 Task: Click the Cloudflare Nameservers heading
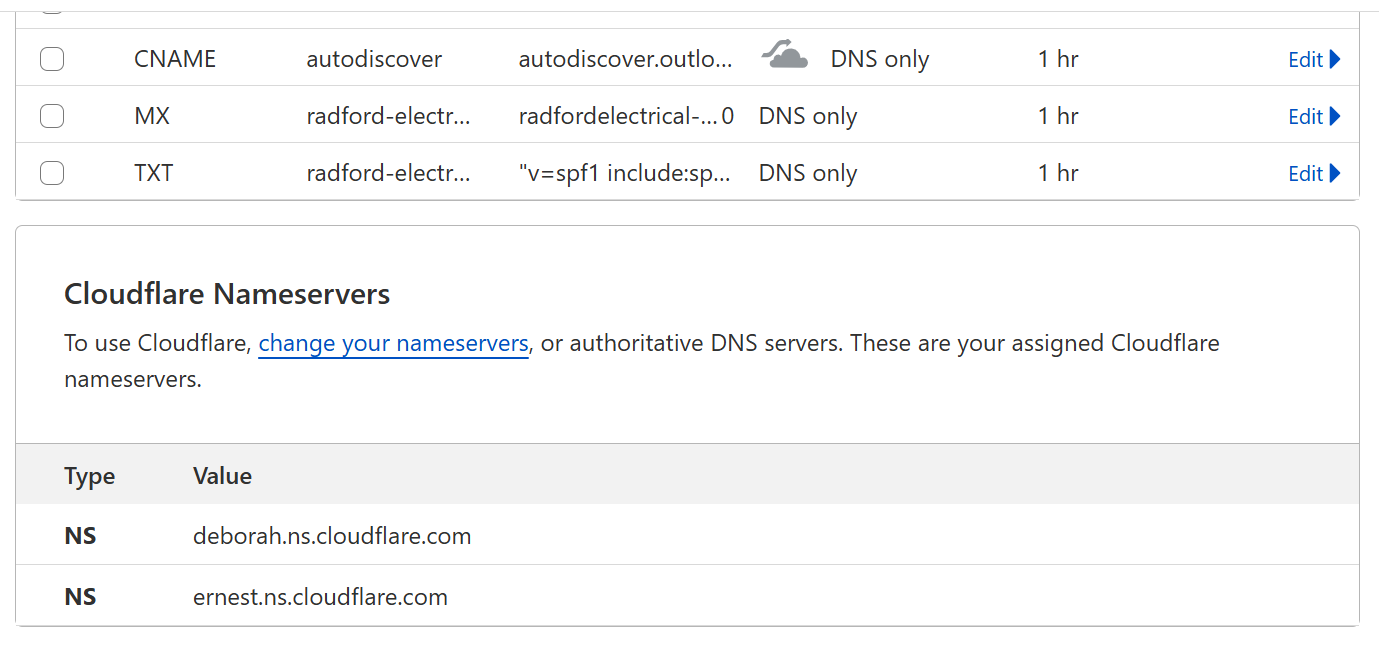[x=227, y=294]
